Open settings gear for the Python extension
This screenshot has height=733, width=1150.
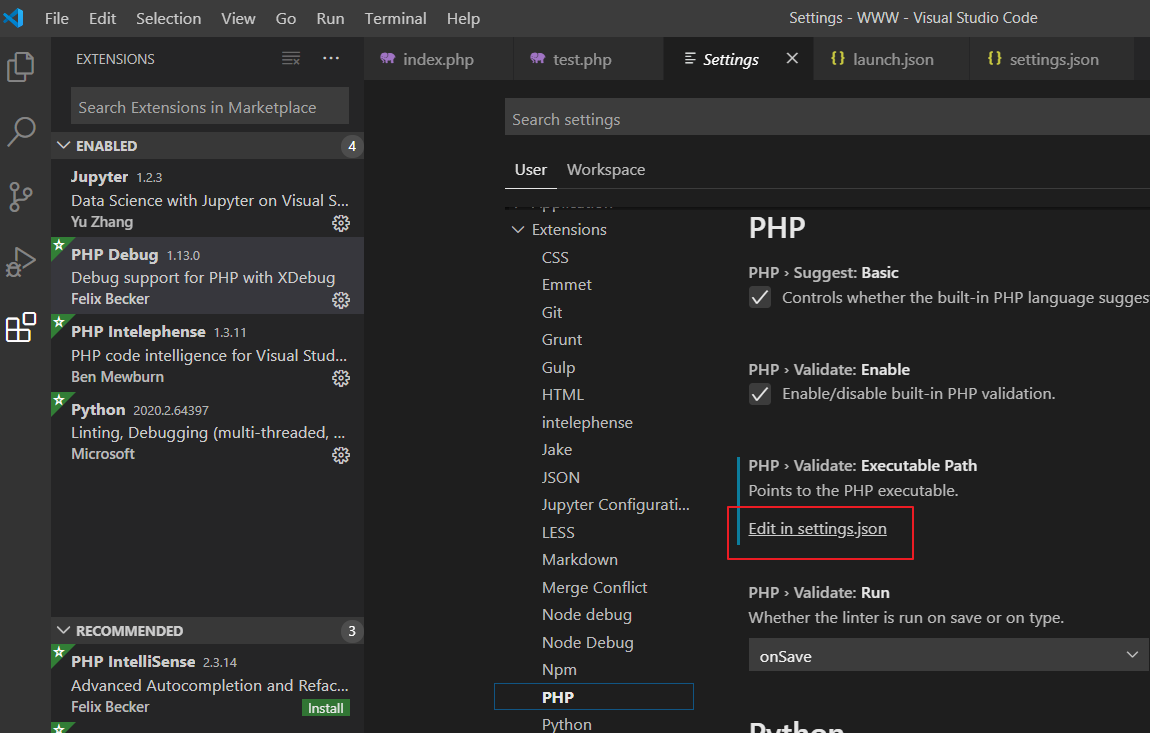341,455
